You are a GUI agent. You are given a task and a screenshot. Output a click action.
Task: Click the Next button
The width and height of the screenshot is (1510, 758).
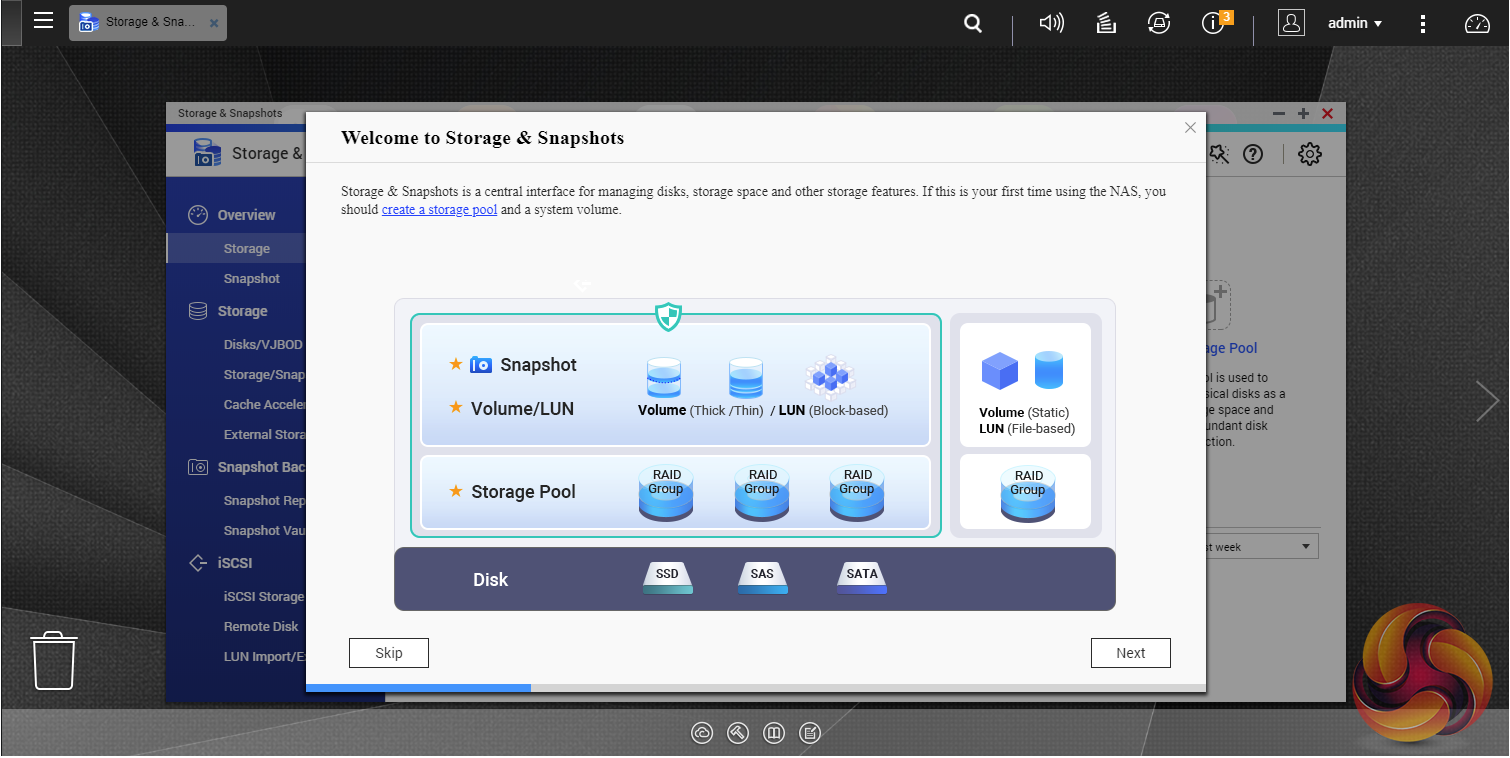[1131, 653]
